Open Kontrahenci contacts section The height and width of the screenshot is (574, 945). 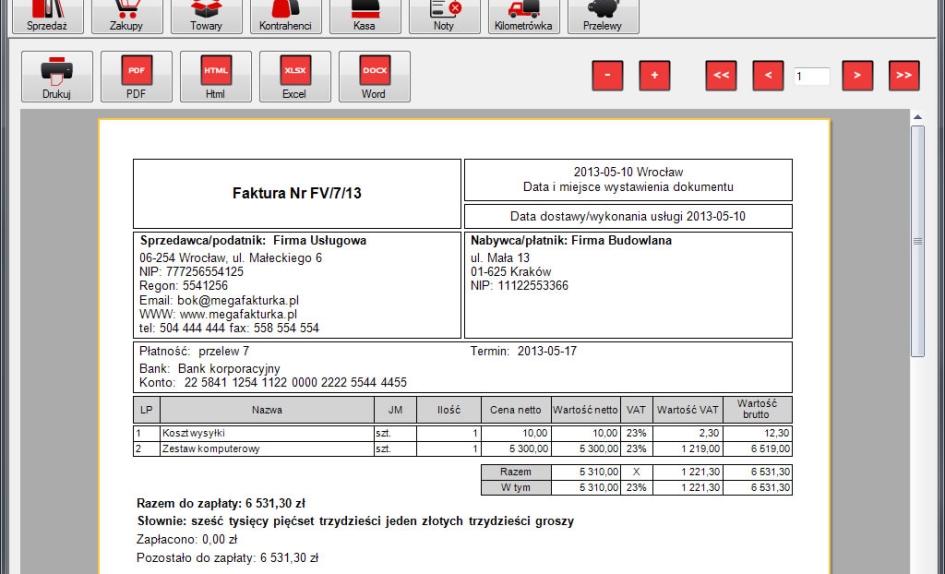pos(286,15)
